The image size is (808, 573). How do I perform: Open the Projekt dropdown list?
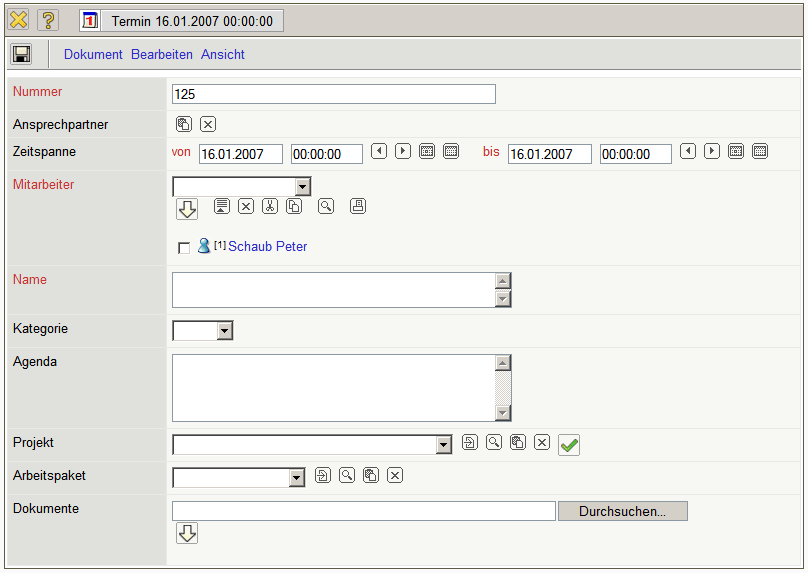click(x=444, y=445)
